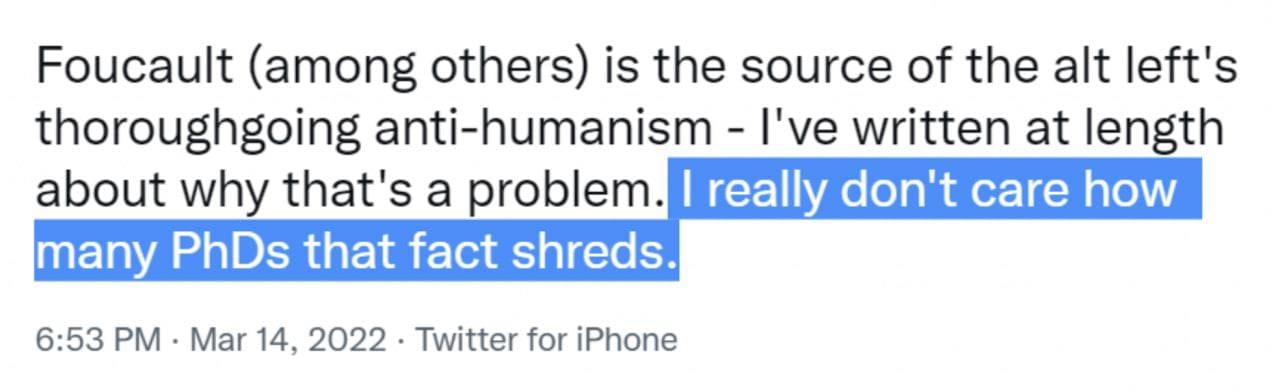Click the Mar 14, 2022 date
1280x392 pixels.
pos(284,340)
